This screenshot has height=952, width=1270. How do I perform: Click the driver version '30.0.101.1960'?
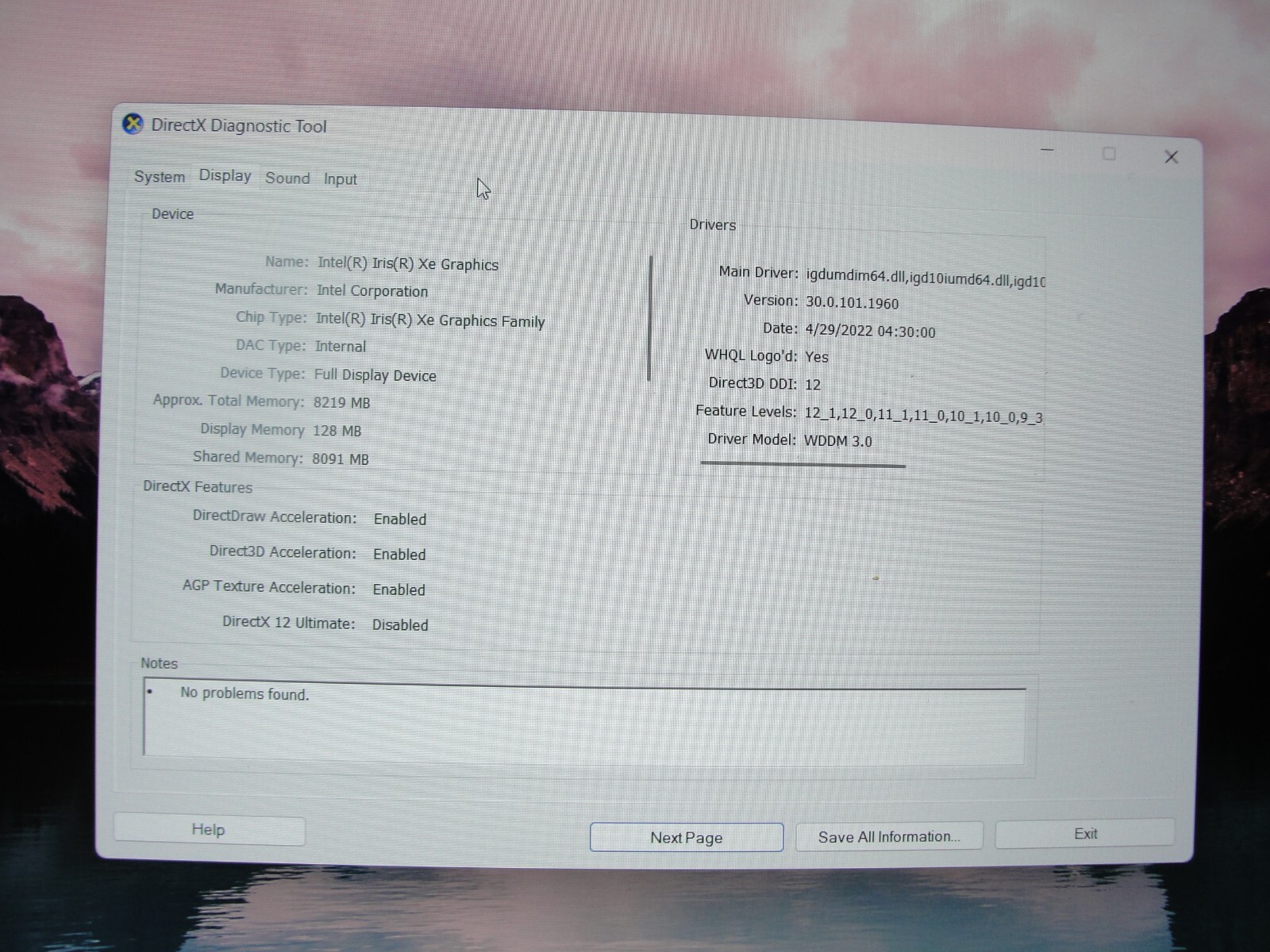tap(852, 303)
